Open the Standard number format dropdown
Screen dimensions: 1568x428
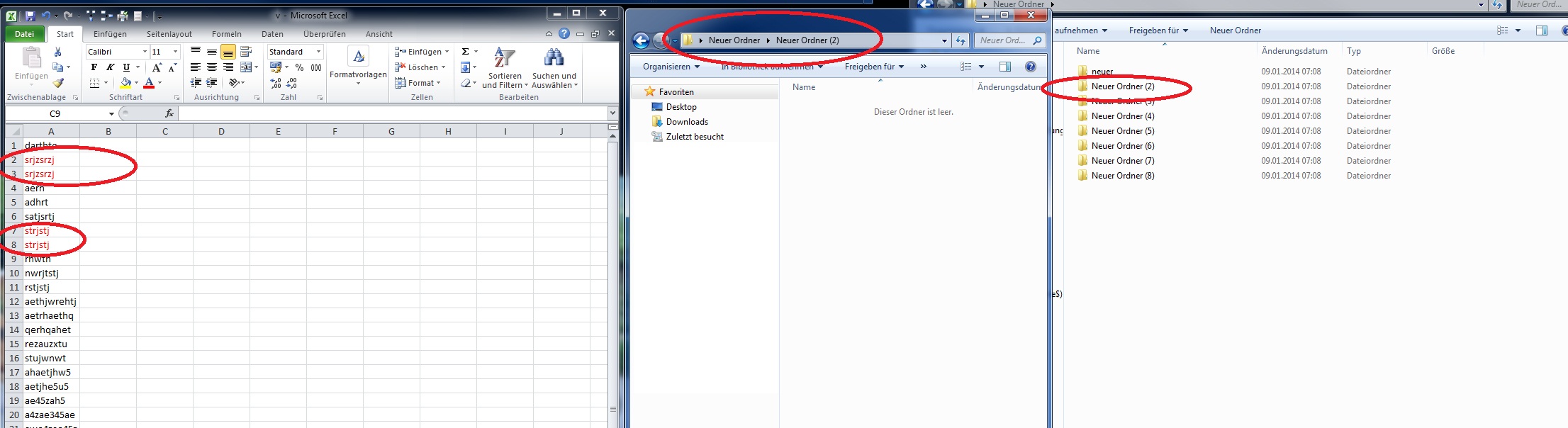tap(318, 52)
